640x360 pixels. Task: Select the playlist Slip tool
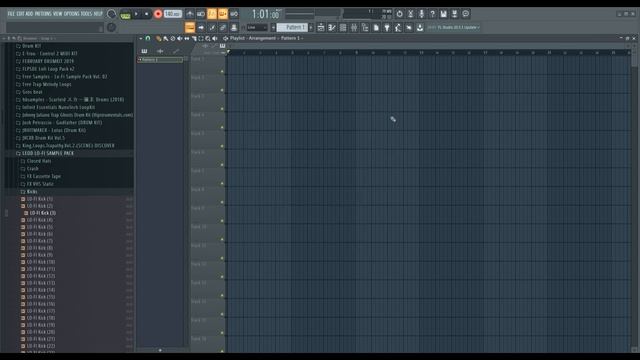click(x=187, y=38)
